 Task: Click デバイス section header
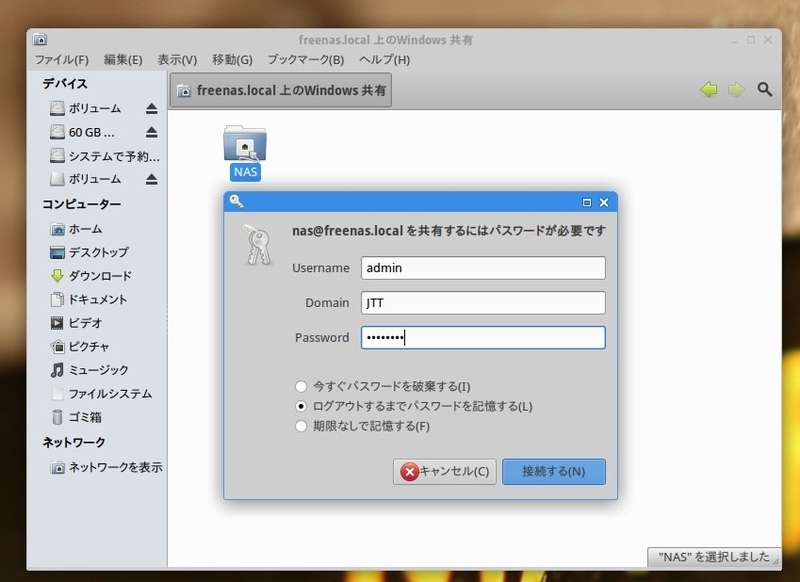[x=65, y=83]
